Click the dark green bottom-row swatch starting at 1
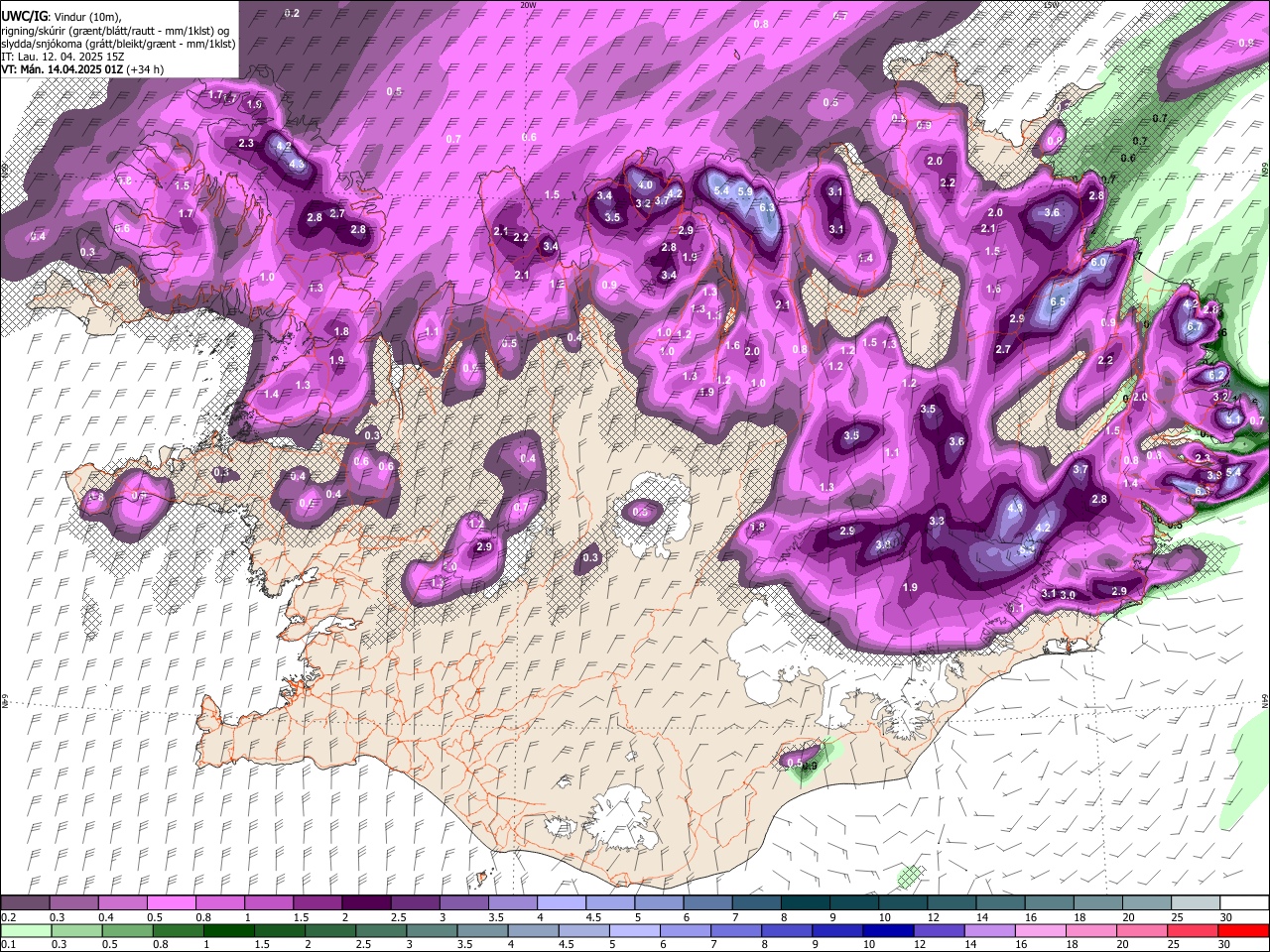This screenshot has height=952, width=1270. (229, 930)
